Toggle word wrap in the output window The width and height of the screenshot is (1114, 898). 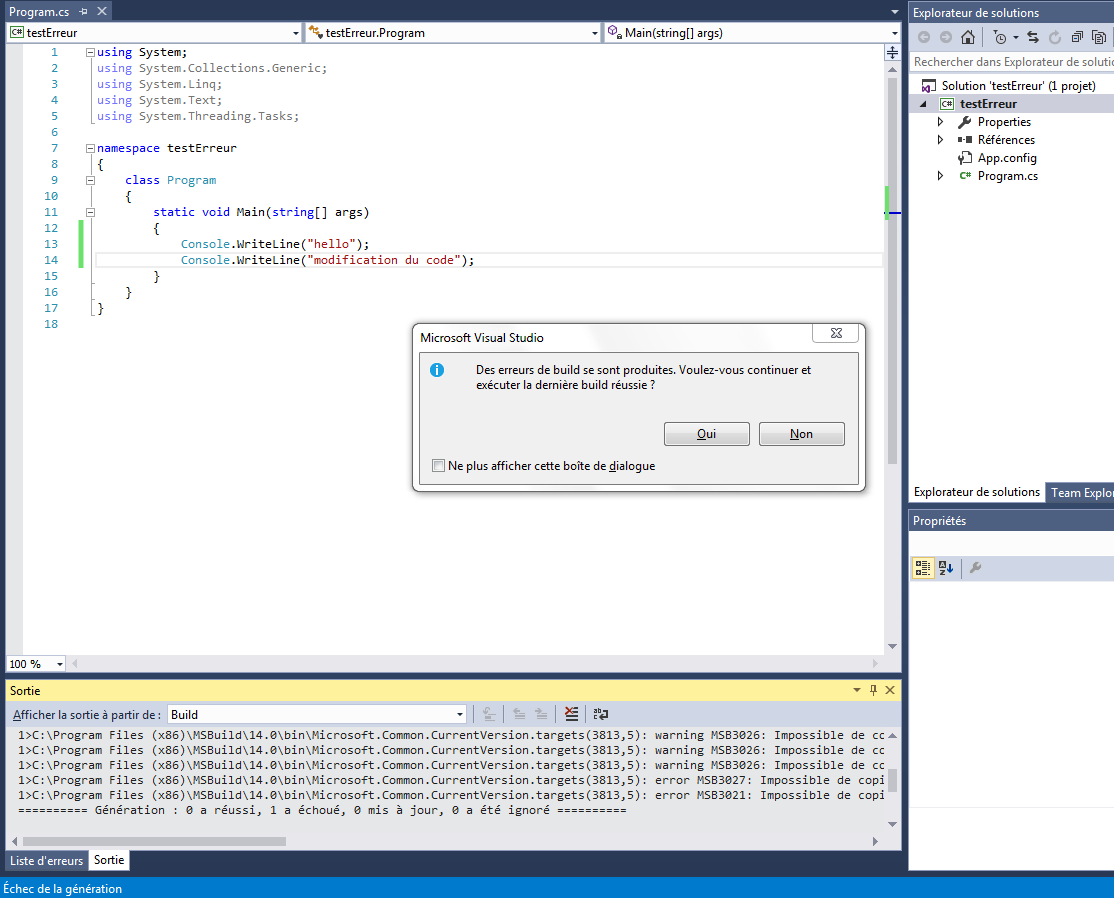599,714
